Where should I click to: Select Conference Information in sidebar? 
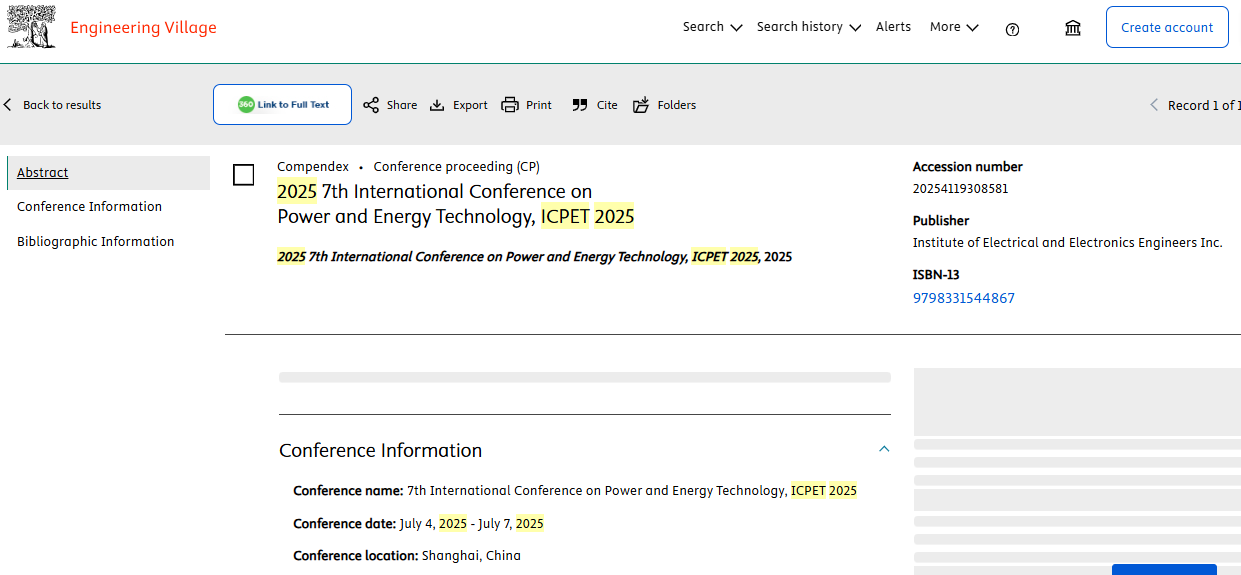point(89,206)
